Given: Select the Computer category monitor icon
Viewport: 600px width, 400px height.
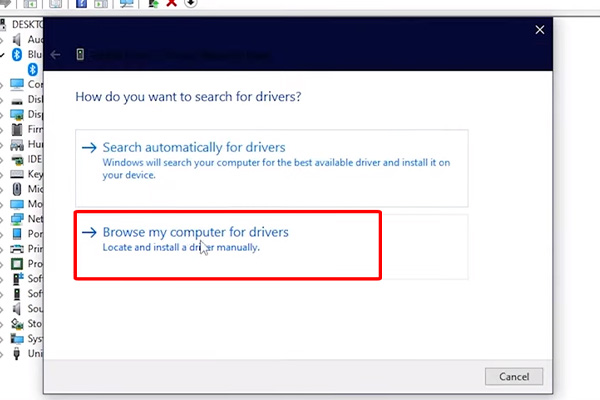Looking at the screenshot, I should (x=16, y=84).
